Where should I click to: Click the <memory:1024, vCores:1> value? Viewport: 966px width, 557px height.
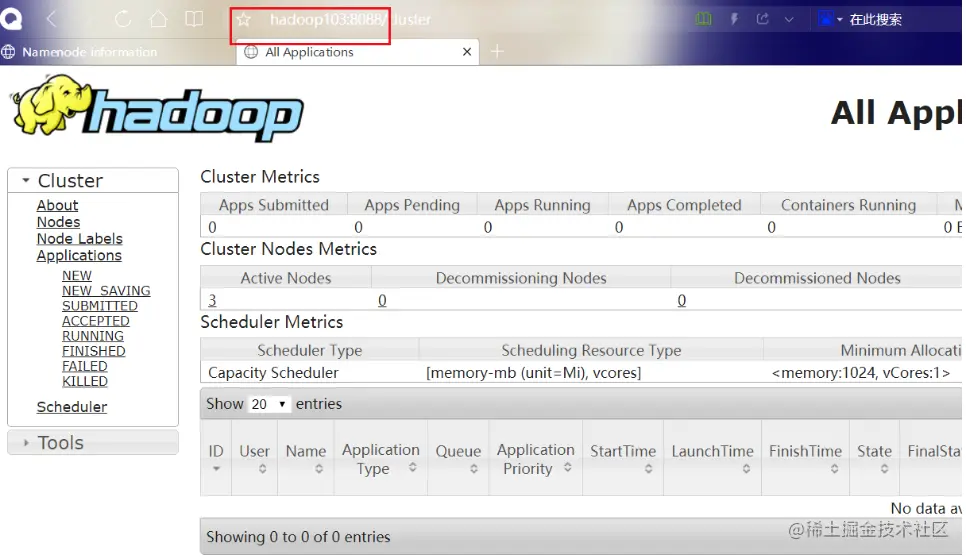click(861, 373)
